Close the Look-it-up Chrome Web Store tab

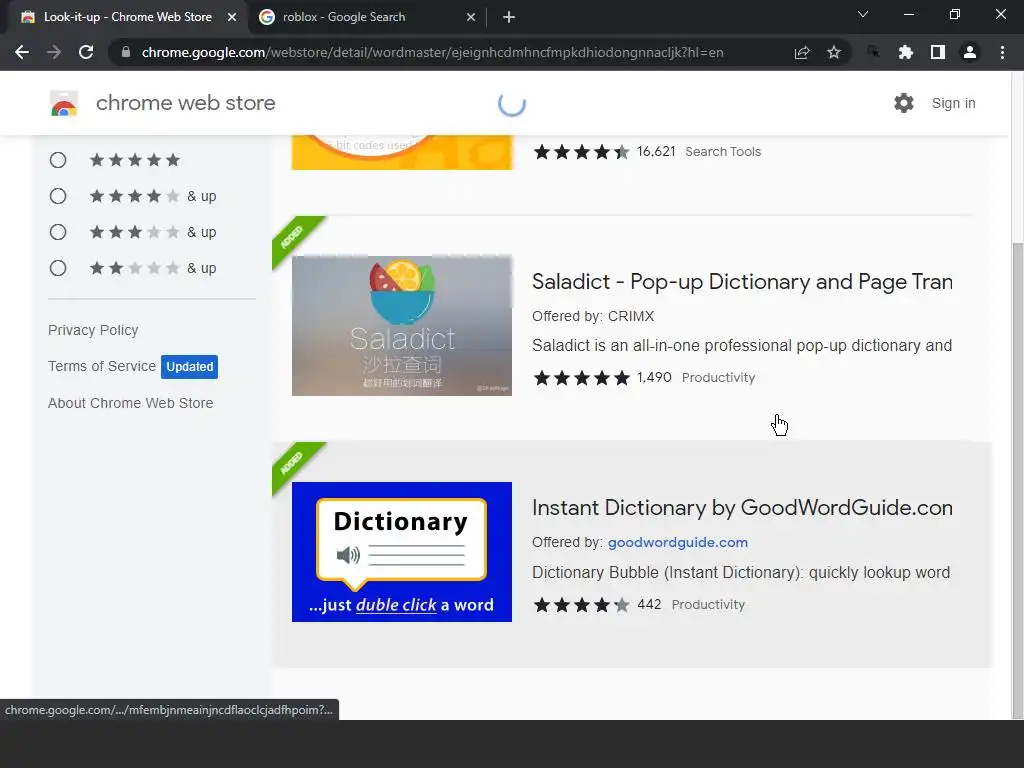point(232,18)
